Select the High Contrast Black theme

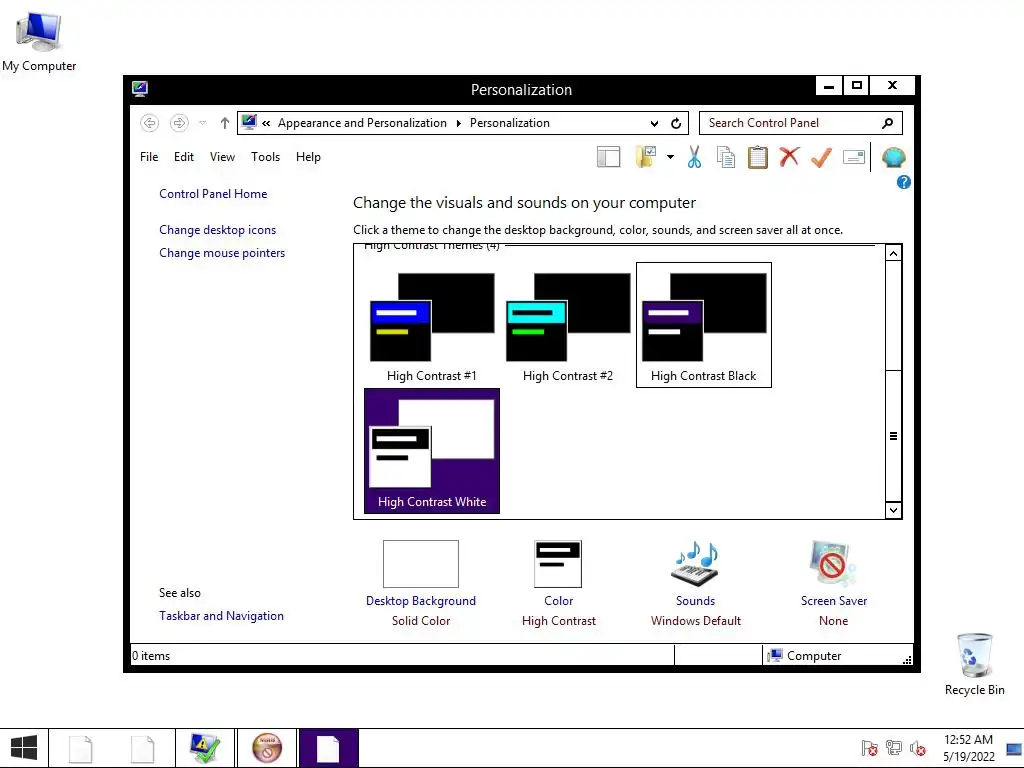tap(703, 325)
